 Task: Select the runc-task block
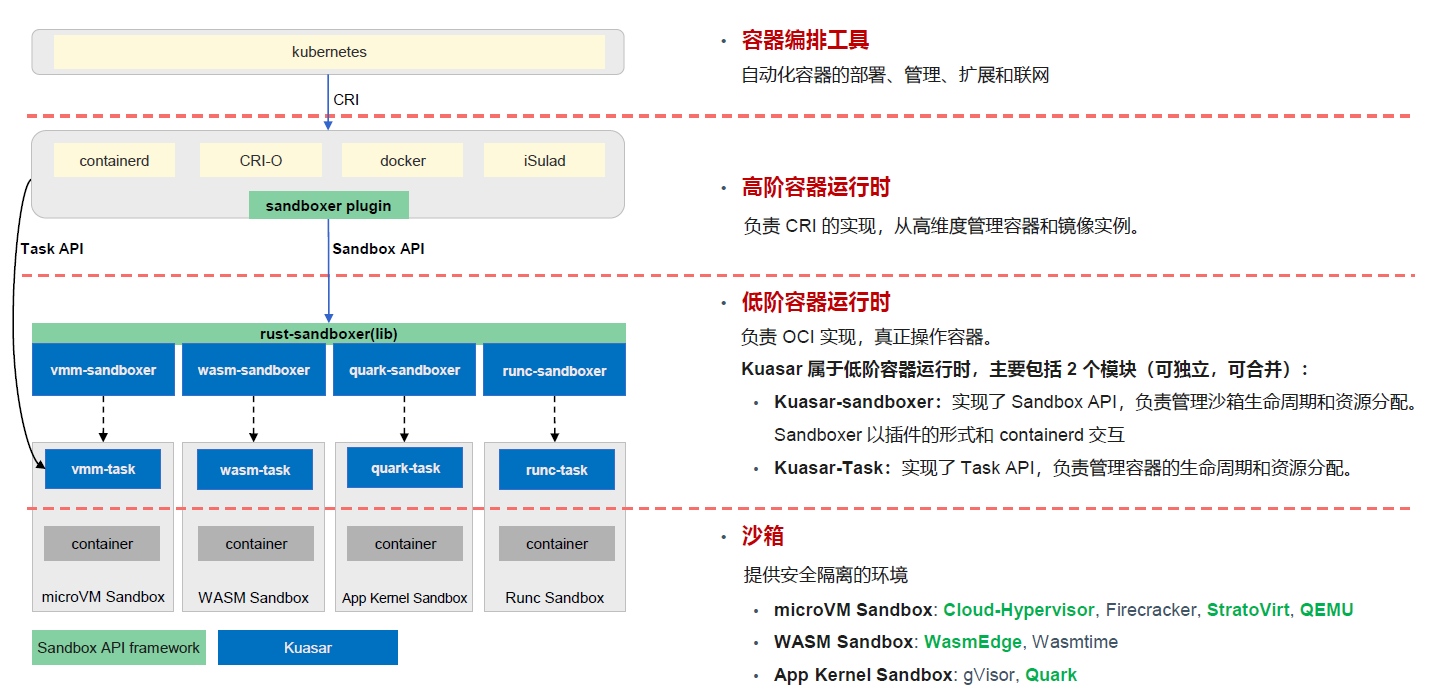coord(557,470)
